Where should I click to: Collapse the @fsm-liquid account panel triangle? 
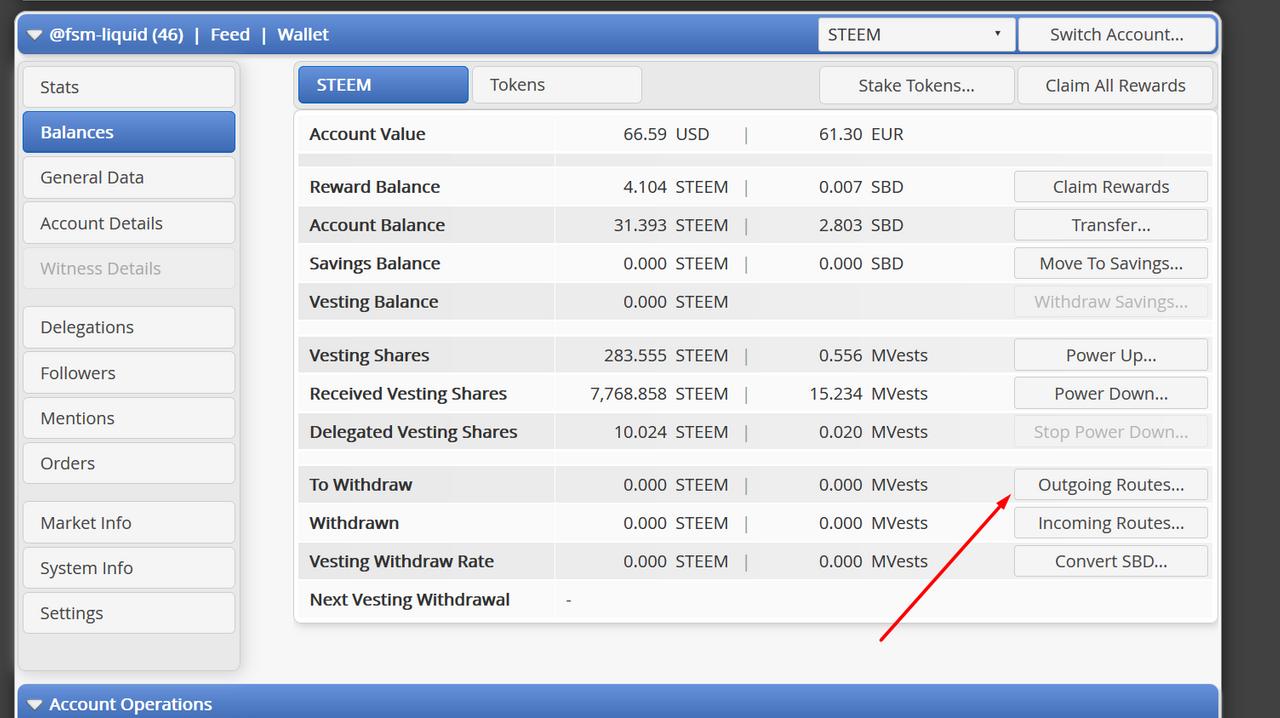tap(34, 35)
